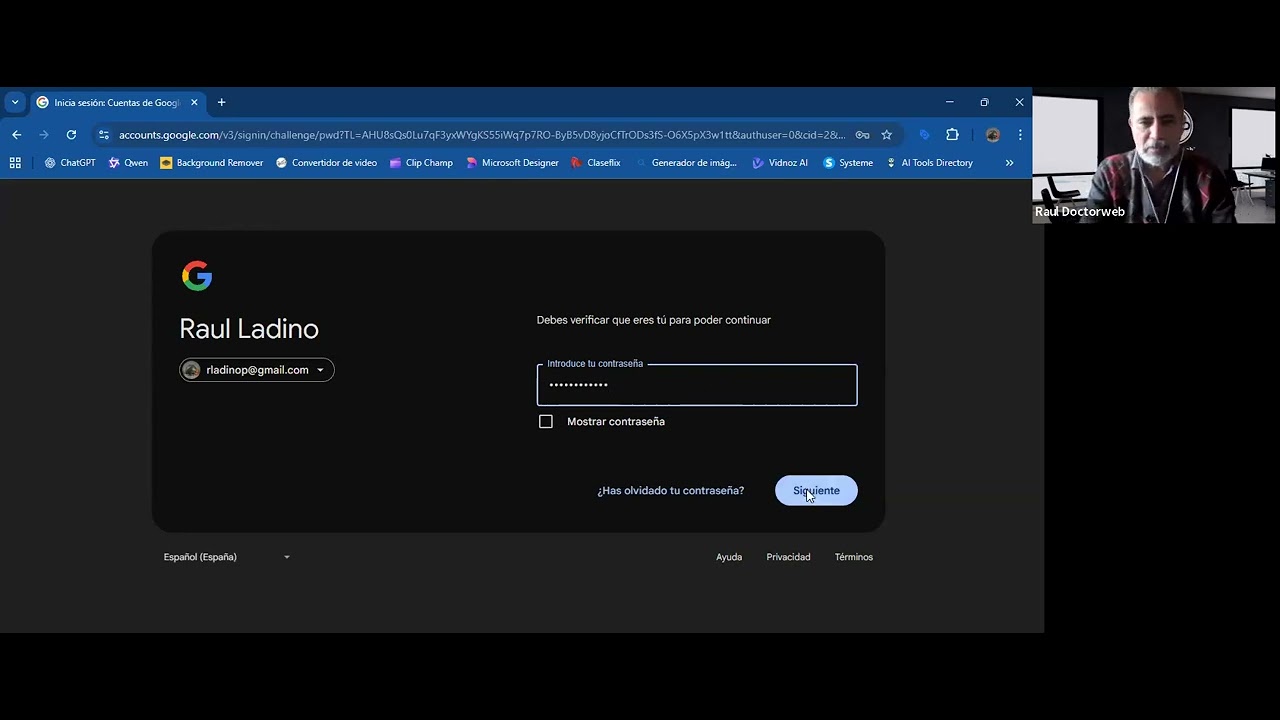The height and width of the screenshot is (720, 1280).
Task: Open the ChatGPT bookmark
Action: coord(70,163)
